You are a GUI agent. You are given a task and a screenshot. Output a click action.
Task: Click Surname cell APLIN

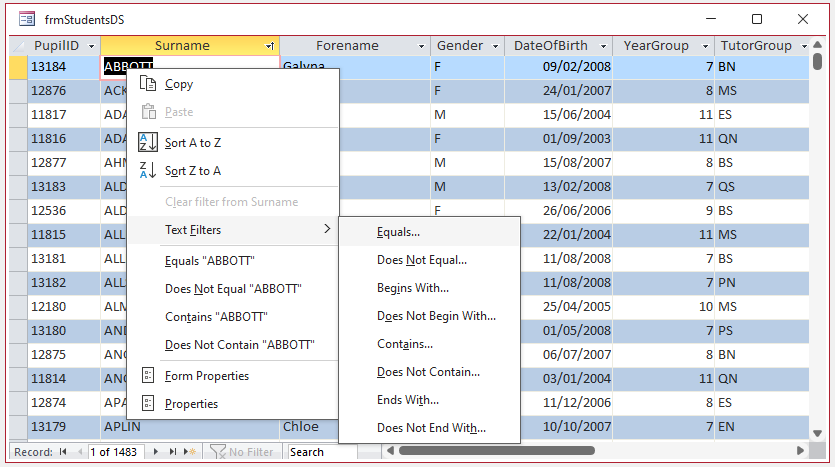(x=190, y=427)
